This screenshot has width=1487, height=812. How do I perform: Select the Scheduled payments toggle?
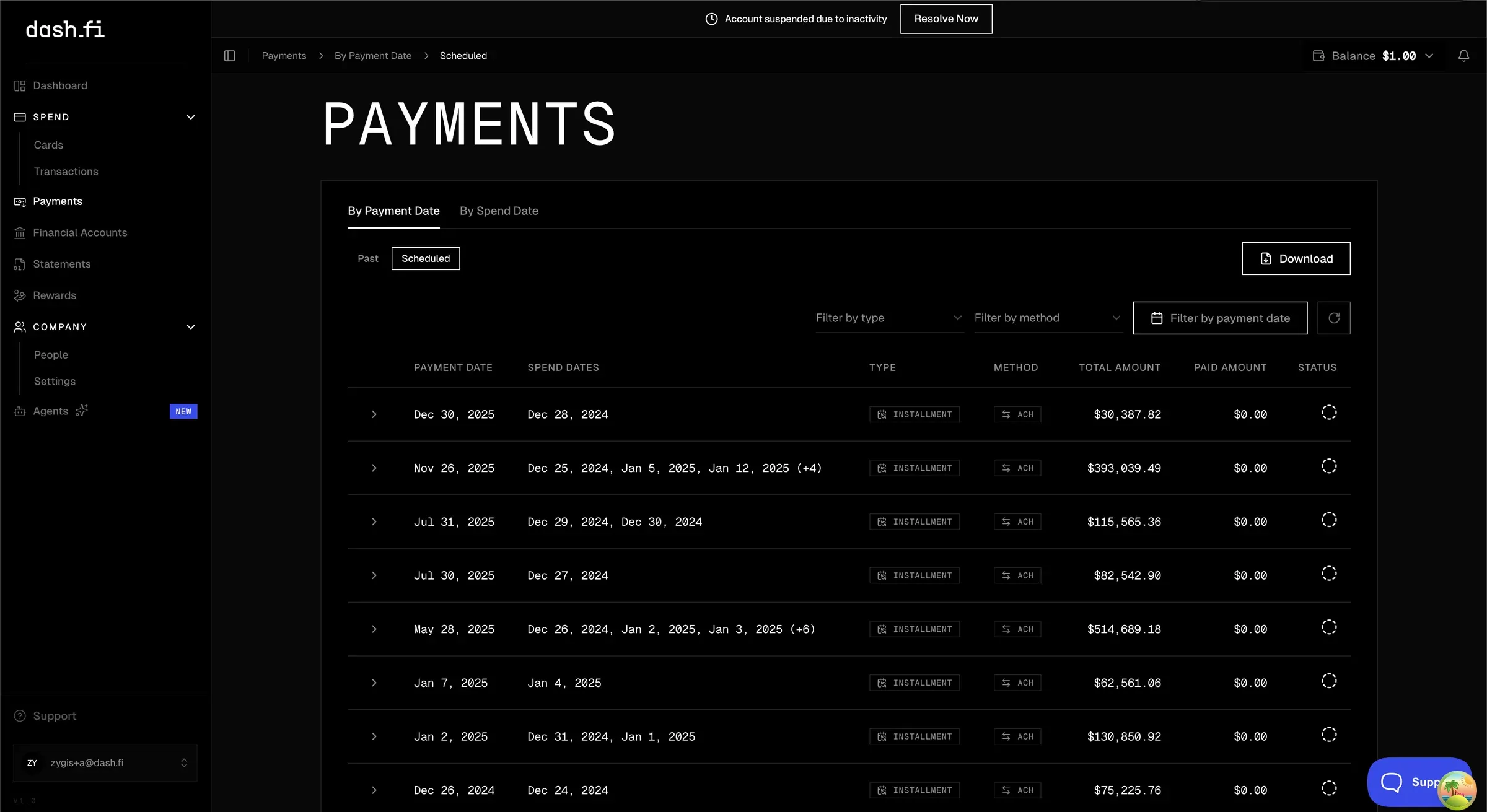tap(426, 258)
